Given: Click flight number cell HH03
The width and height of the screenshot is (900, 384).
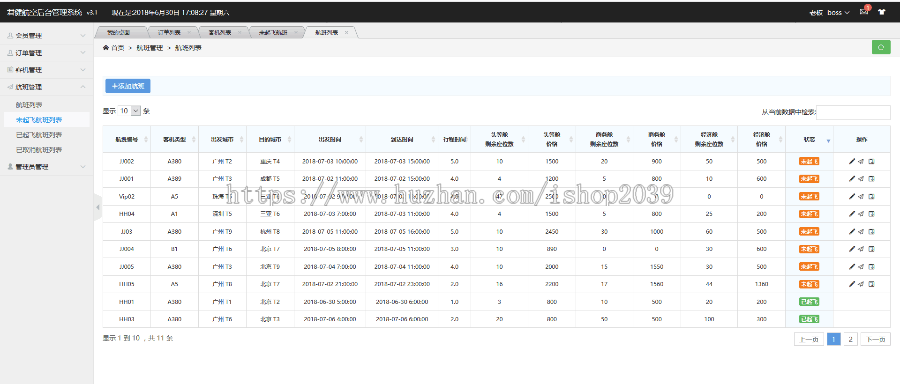Looking at the screenshot, I should click(127, 319).
